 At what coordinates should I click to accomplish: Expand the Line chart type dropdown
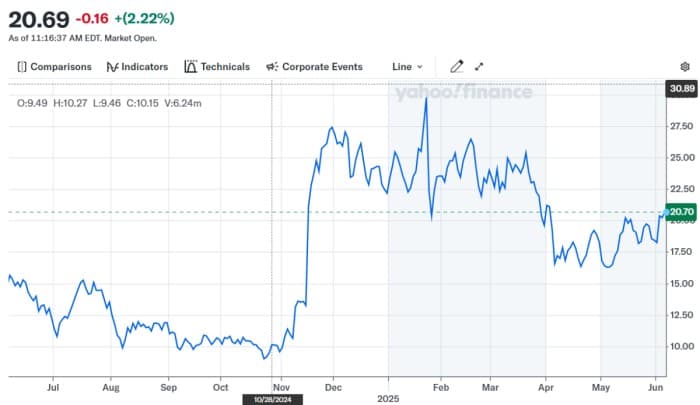click(407, 67)
